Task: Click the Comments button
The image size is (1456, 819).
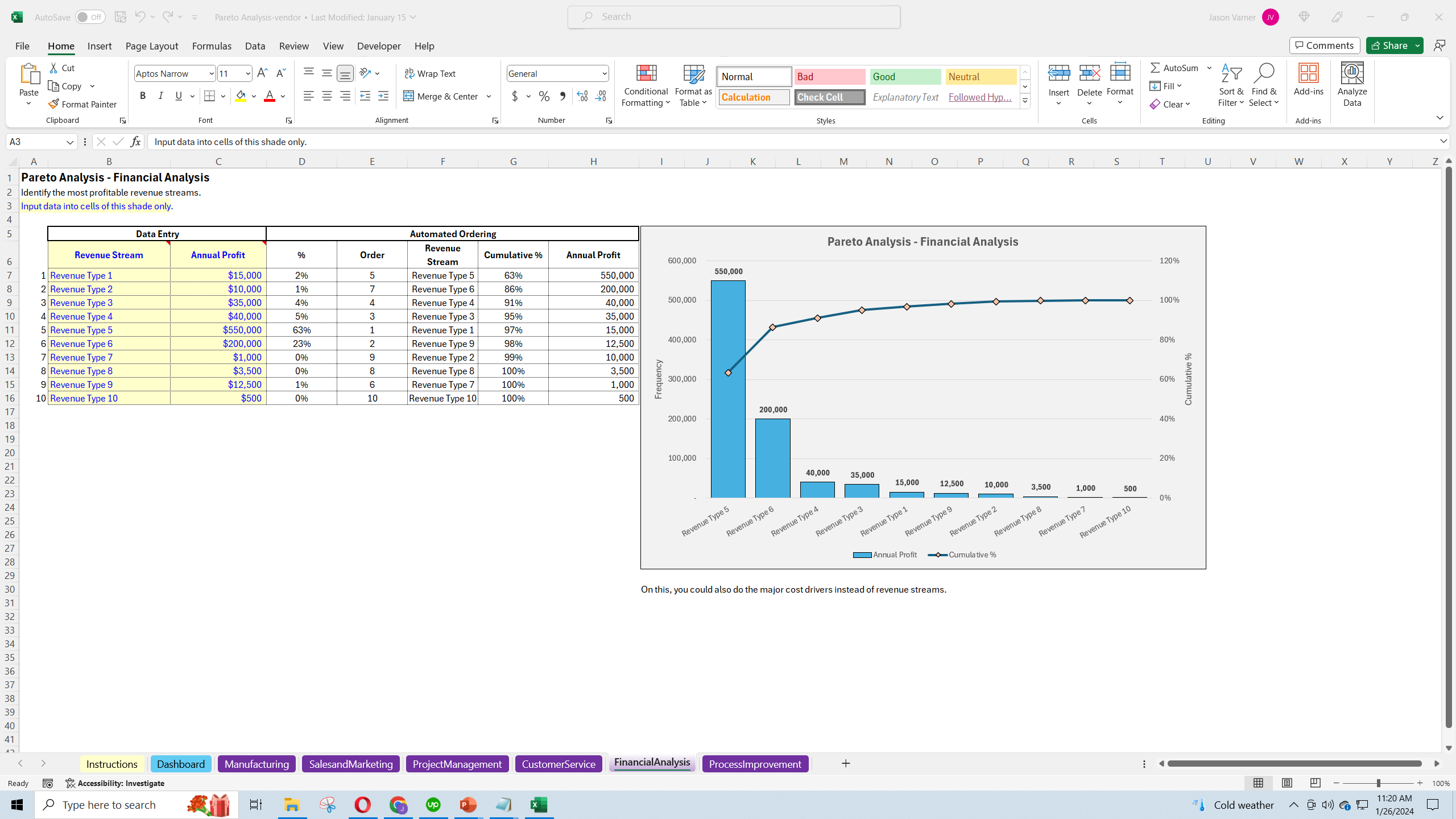Action: tap(1325, 45)
